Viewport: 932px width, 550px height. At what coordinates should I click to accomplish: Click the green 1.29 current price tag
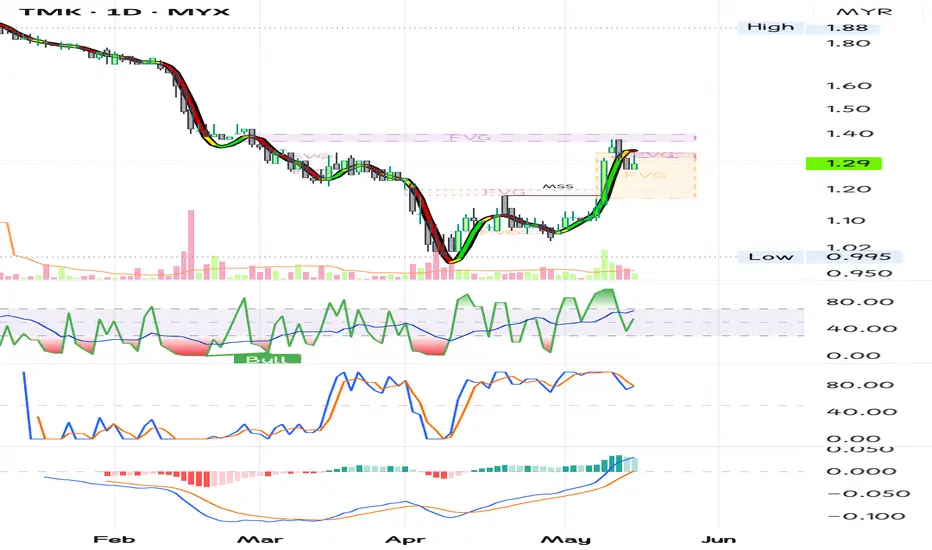[x=843, y=164]
